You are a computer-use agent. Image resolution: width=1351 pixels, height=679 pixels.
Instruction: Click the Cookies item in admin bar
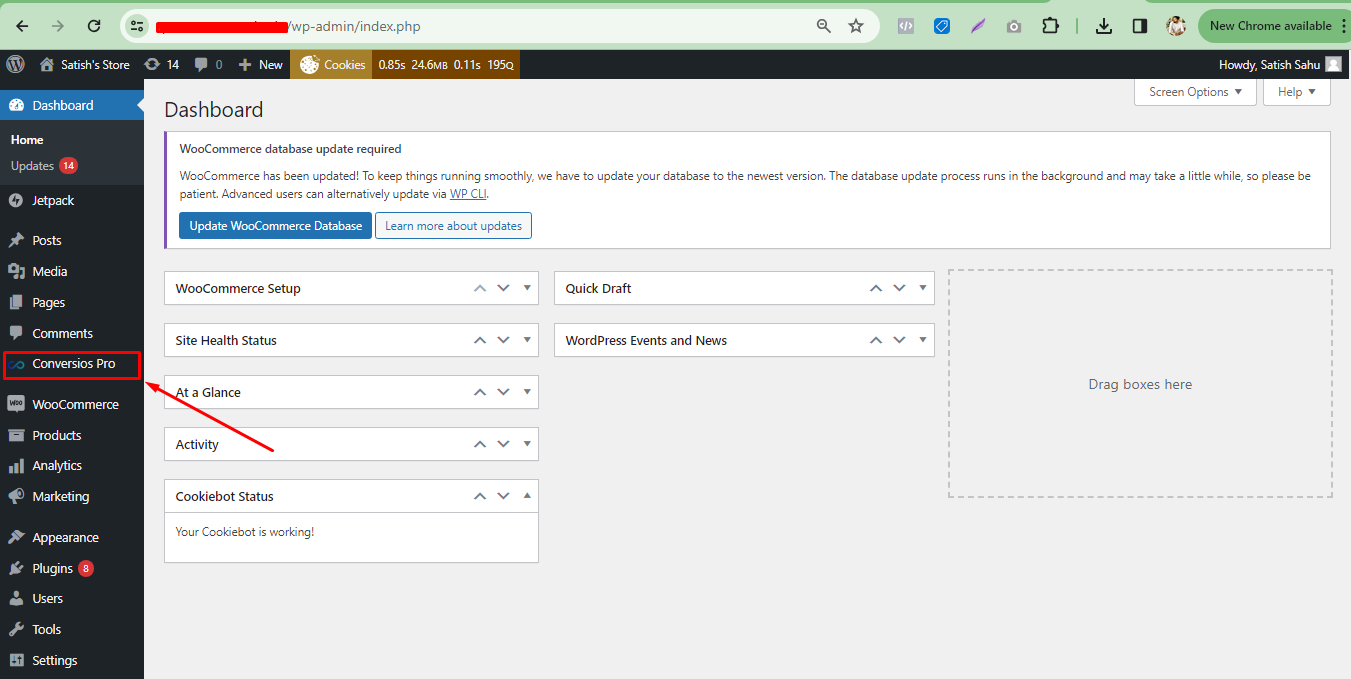(333, 64)
